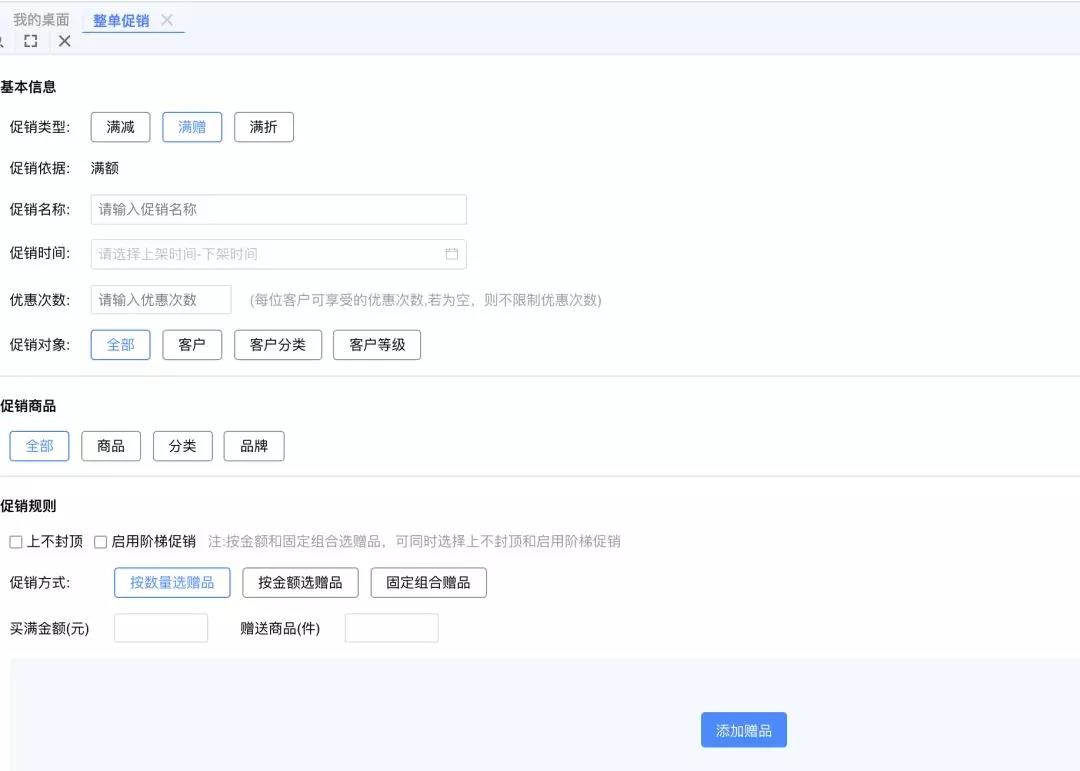
Task: Select 固定组合赠品 promotion method
Action: coord(428,583)
